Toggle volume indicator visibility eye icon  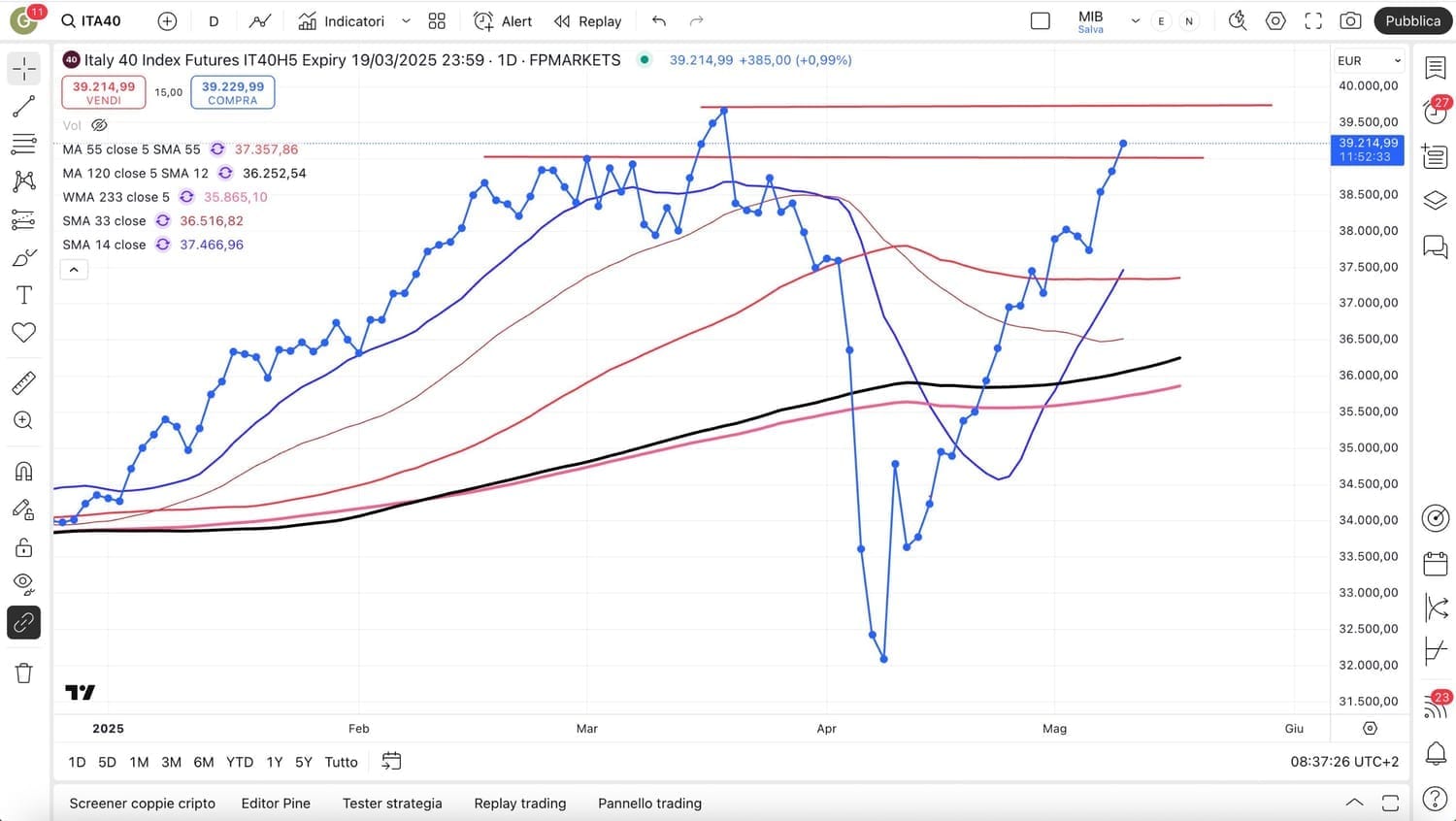[99, 125]
